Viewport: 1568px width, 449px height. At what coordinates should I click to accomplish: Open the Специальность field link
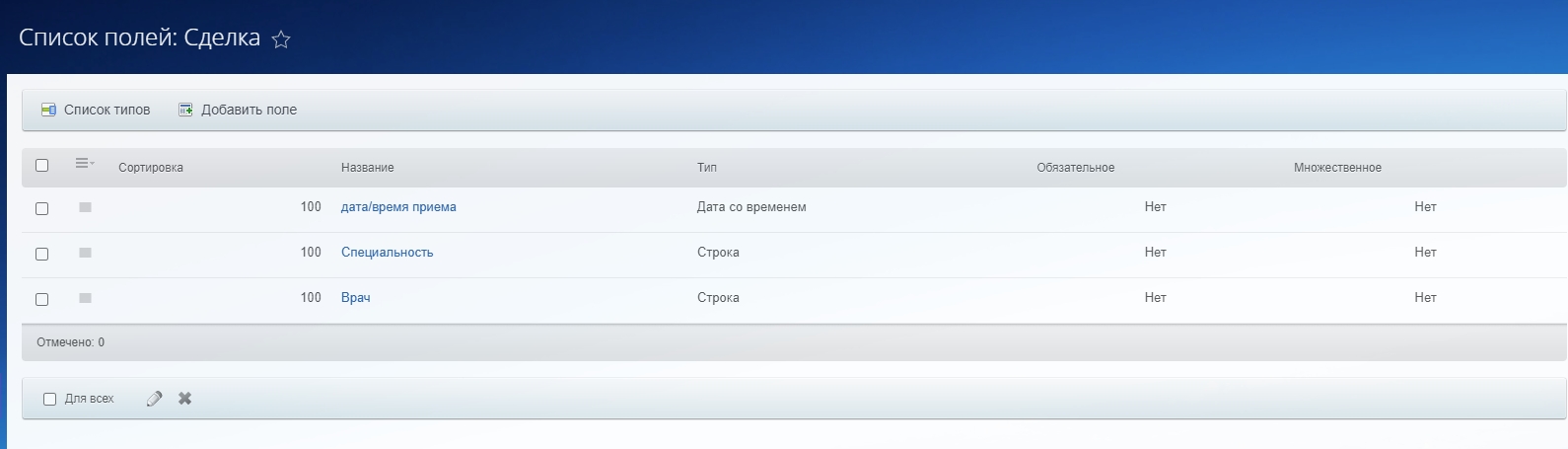[387, 253]
